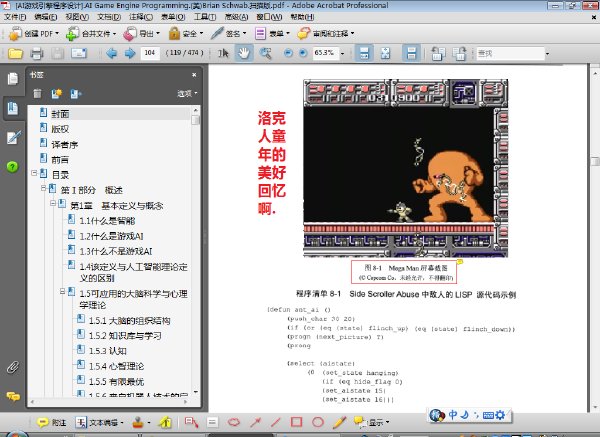Click the zoom in plus button
The image size is (600, 437).
pos(303,53)
